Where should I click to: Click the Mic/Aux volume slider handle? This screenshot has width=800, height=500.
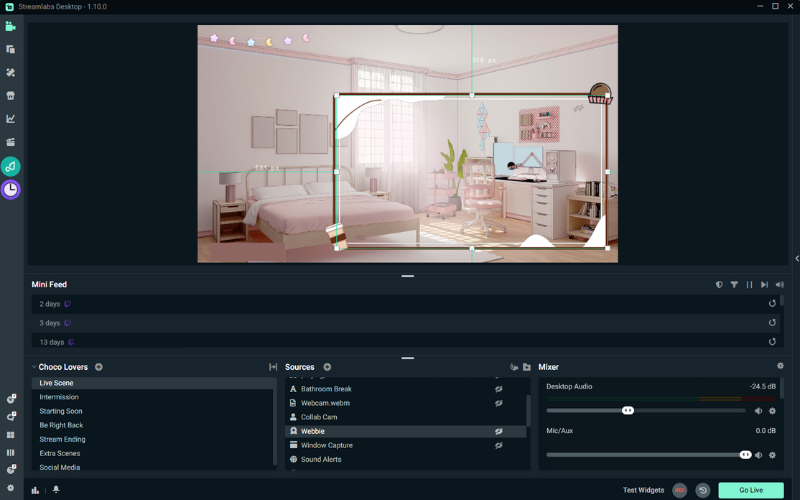(x=745, y=454)
